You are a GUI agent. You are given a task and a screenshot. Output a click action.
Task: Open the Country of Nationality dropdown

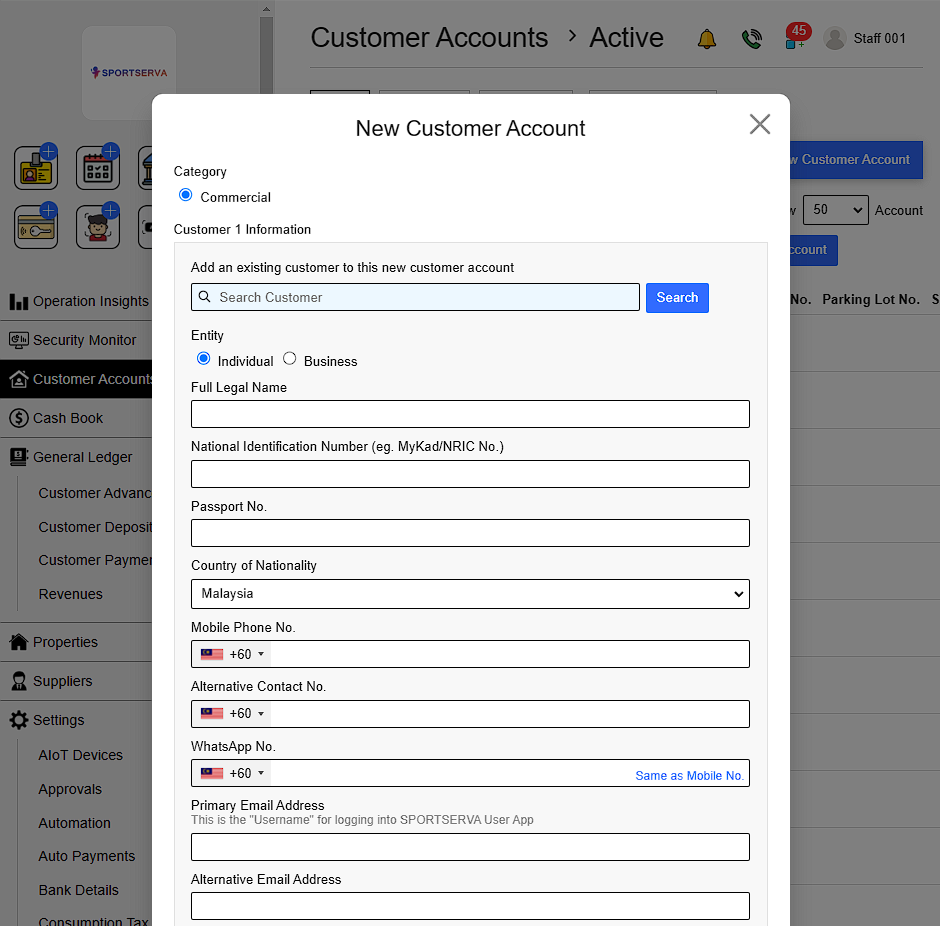click(x=470, y=594)
